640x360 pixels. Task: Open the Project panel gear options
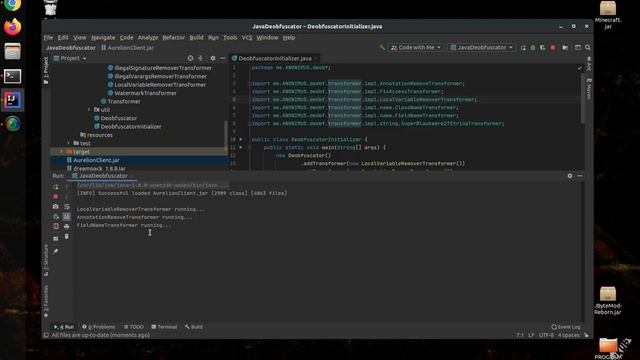213,58
